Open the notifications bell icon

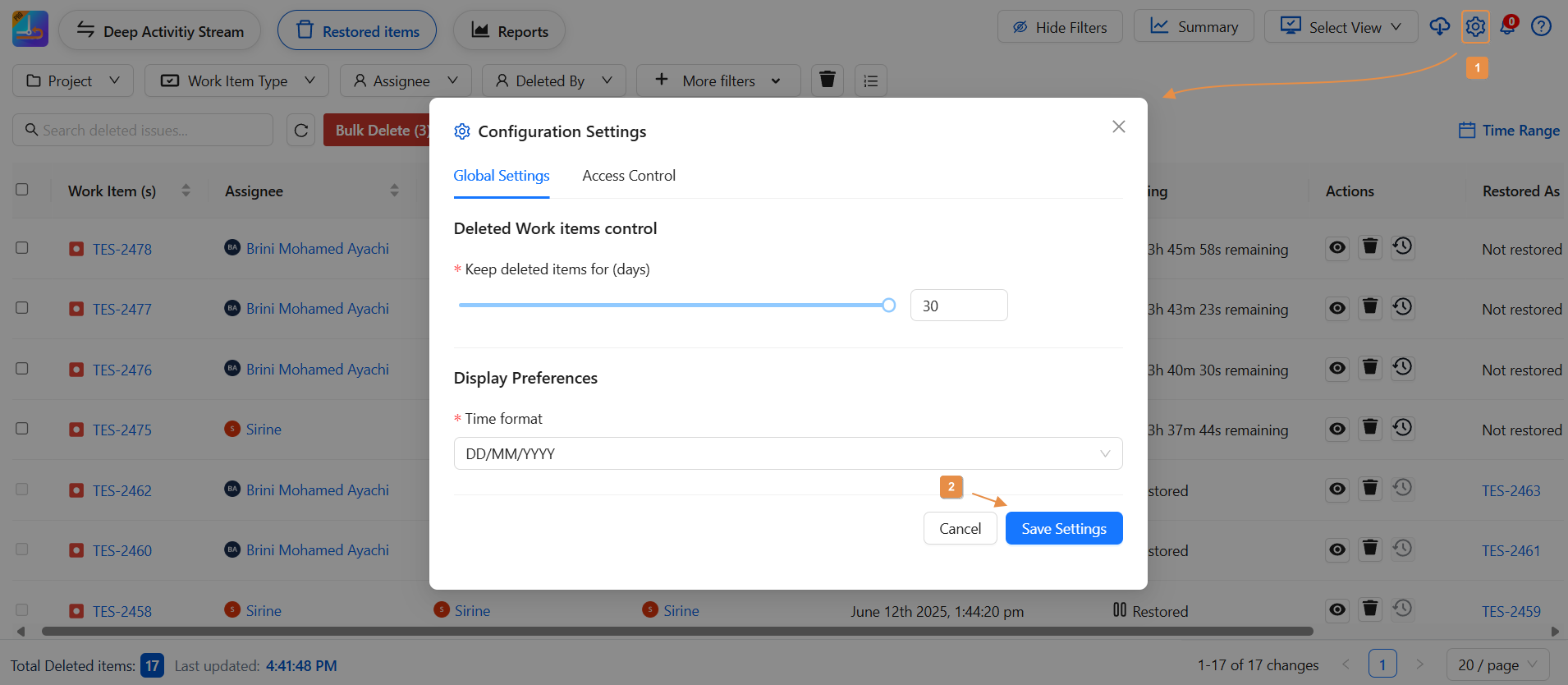[1508, 26]
